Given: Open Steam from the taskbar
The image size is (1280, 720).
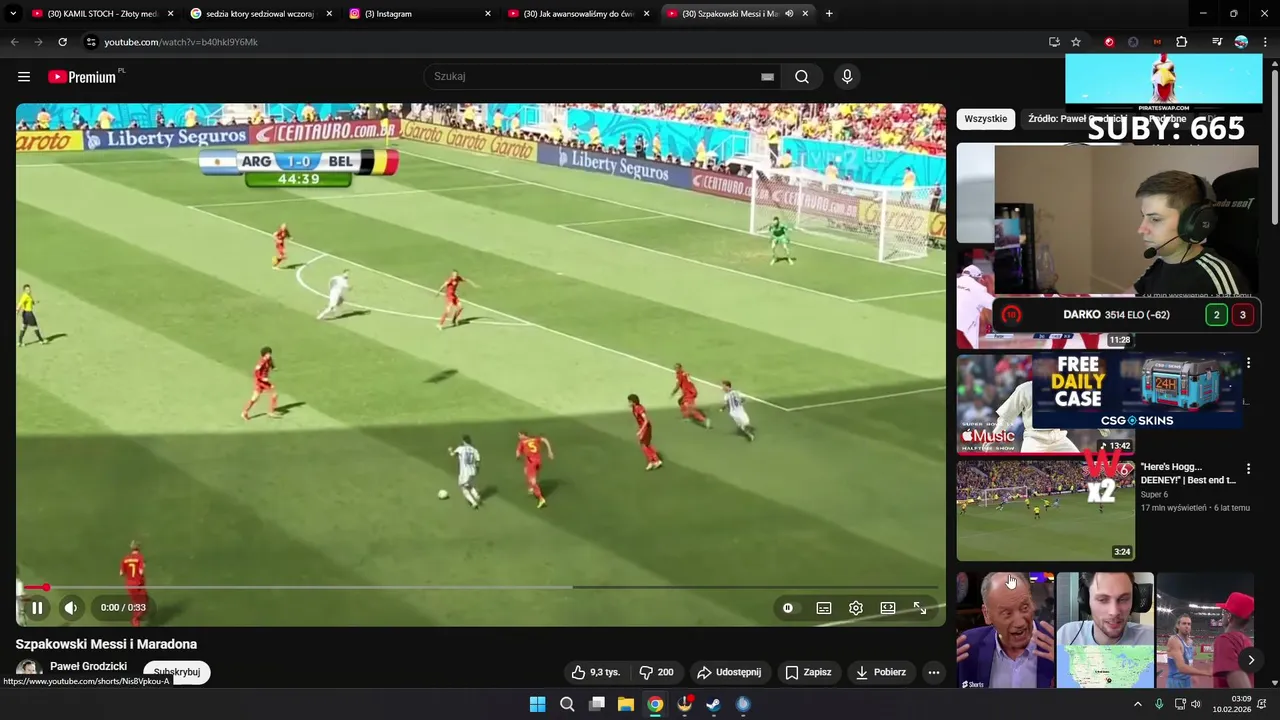Looking at the screenshot, I should point(713,704).
